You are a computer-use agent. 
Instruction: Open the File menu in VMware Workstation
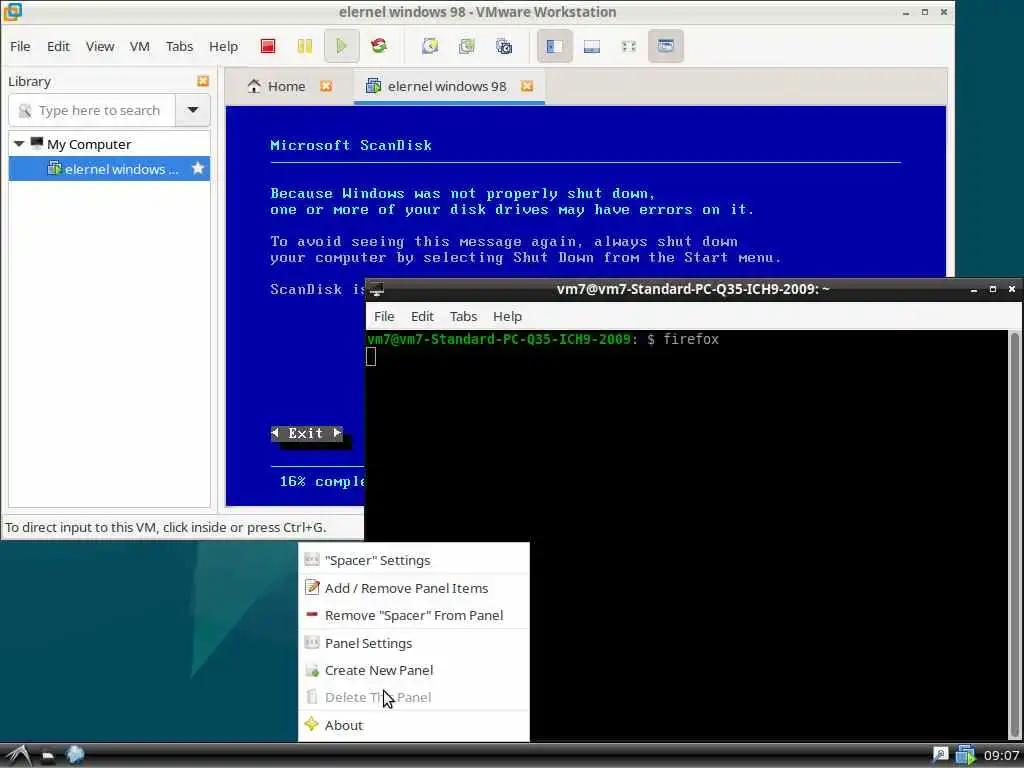pos(20,46)
